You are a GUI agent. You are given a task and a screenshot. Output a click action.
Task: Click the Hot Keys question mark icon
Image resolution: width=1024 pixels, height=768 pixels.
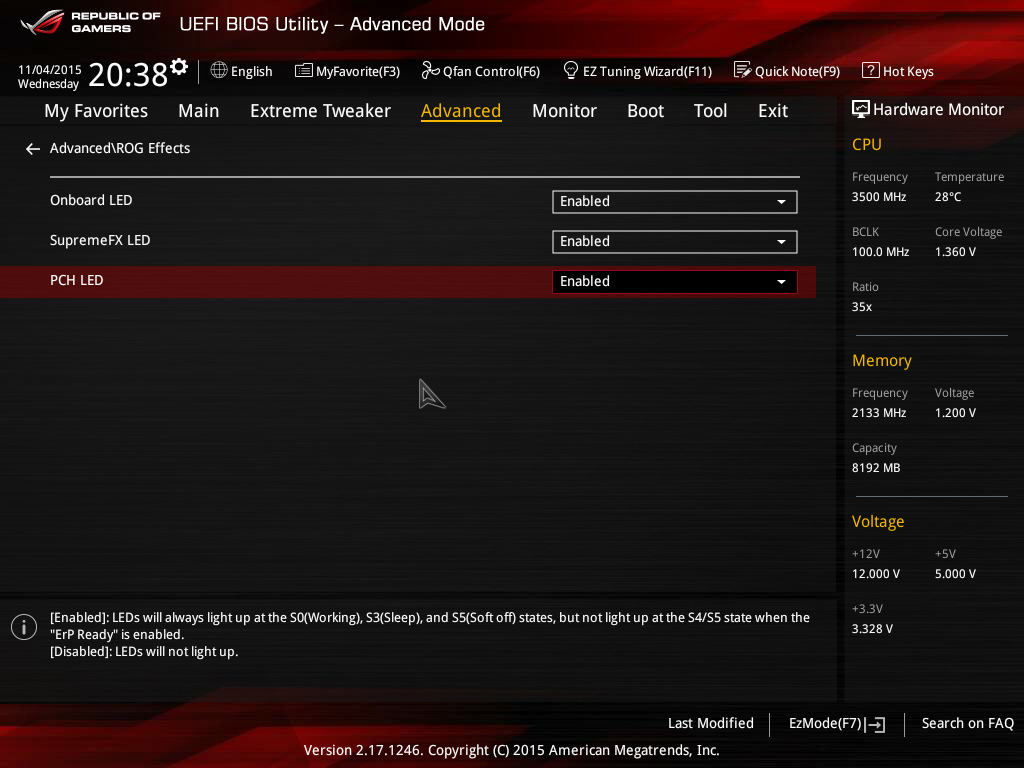click(x=871, y=70)
